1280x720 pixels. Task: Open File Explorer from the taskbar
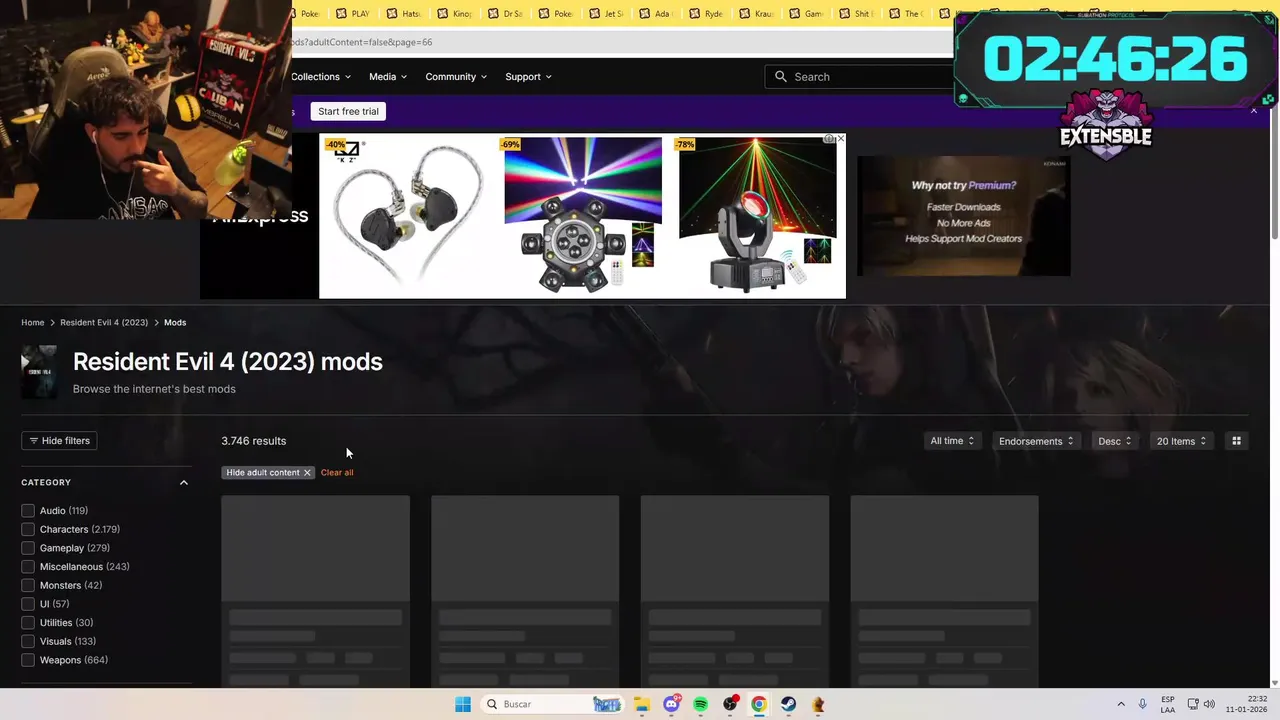click(x=642, y=704)
